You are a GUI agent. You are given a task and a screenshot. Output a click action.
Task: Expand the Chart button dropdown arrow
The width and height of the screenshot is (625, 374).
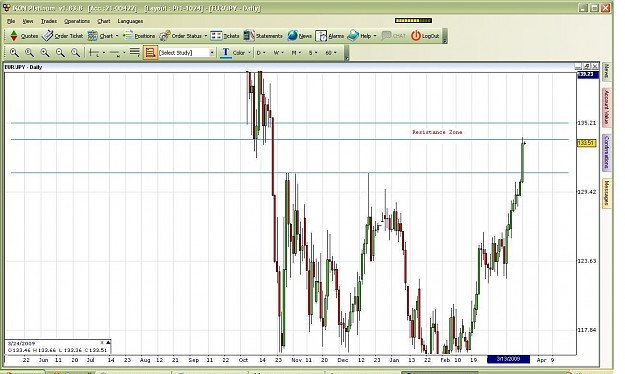click(117, 36)
